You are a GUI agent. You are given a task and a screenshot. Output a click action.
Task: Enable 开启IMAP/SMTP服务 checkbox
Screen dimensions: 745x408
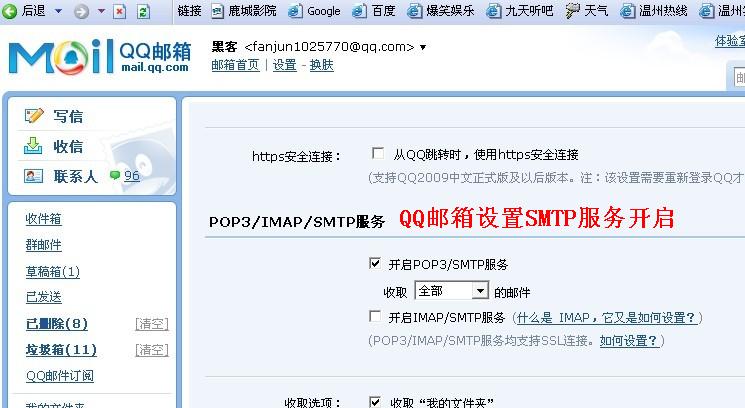pyautogui.click(x=375, y=316)
